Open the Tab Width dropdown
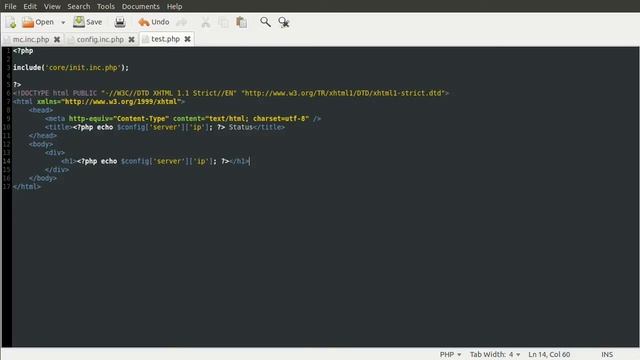This screenshot has height=360, width=640. [x=495, y=354]
